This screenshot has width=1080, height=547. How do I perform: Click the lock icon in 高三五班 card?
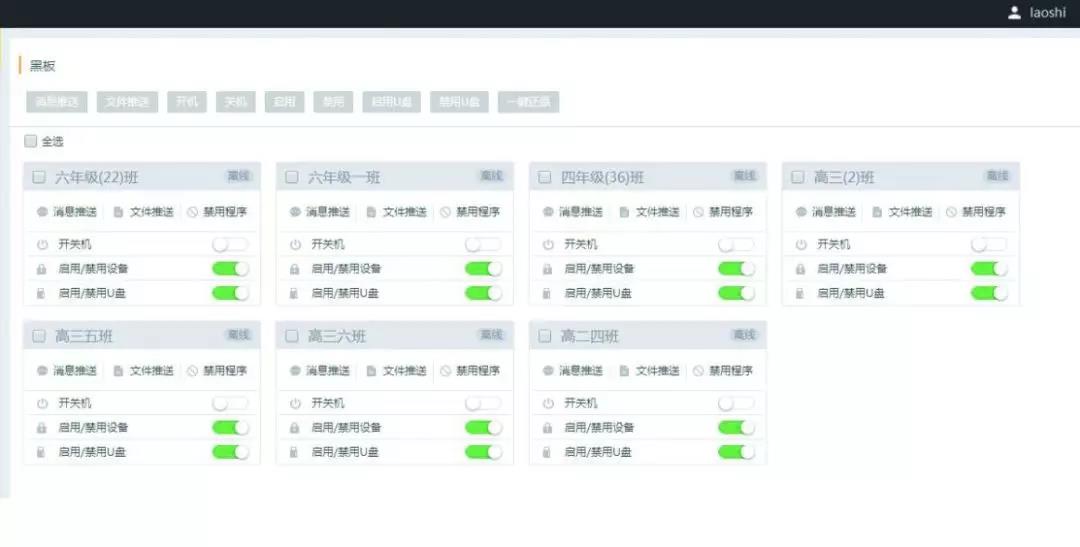(x=42, y=428)
